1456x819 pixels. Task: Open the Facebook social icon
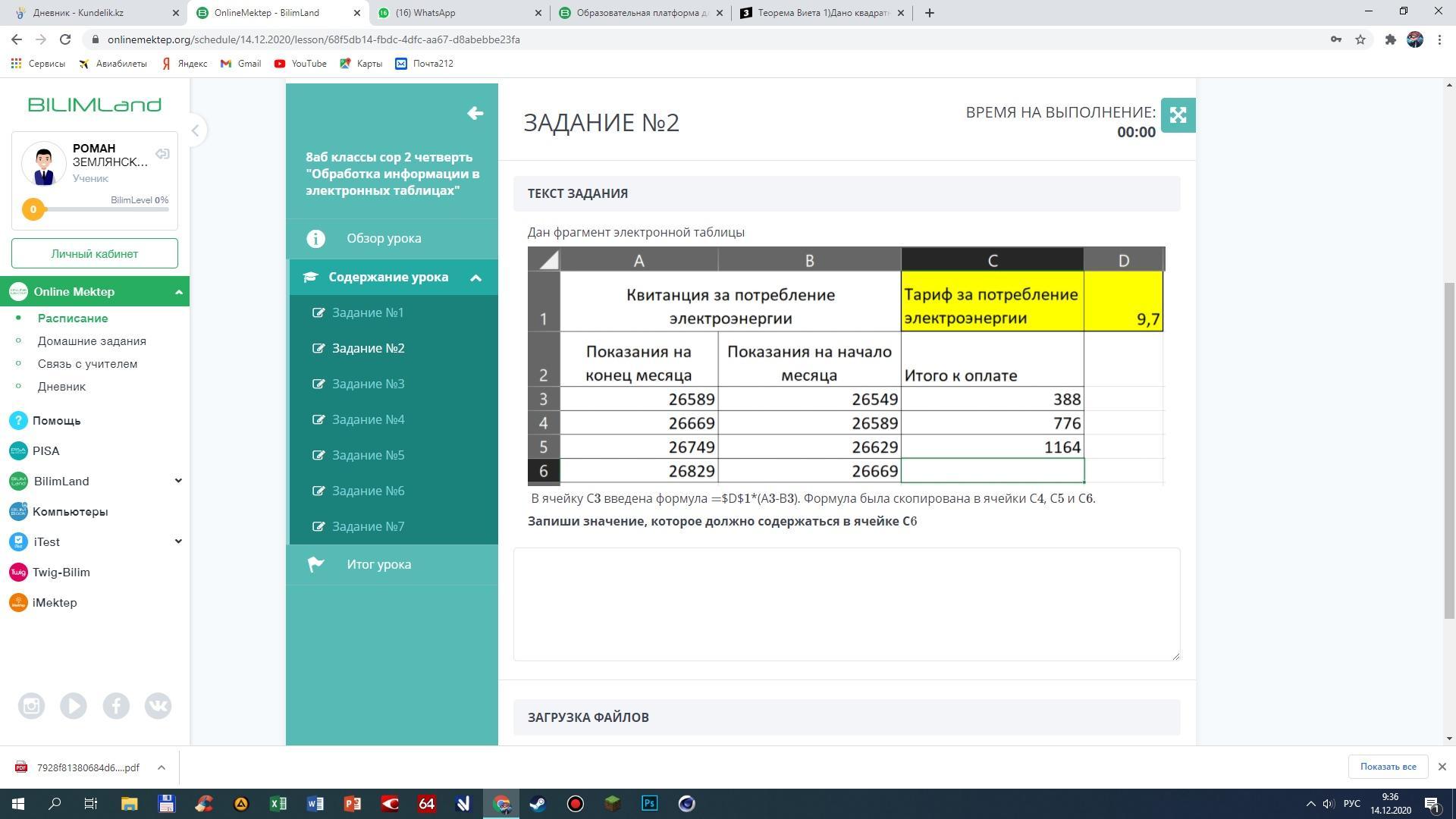[x=116, y=706]
